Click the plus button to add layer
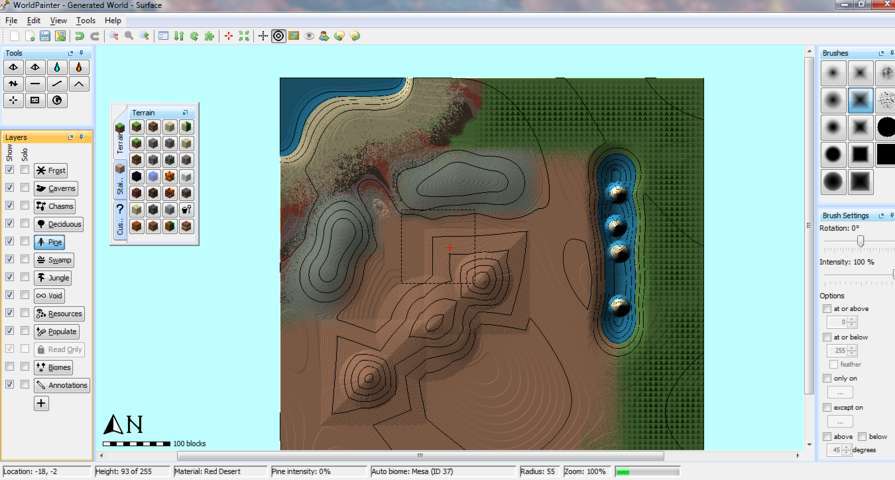The image size is (895, 480). pos(41,403)
